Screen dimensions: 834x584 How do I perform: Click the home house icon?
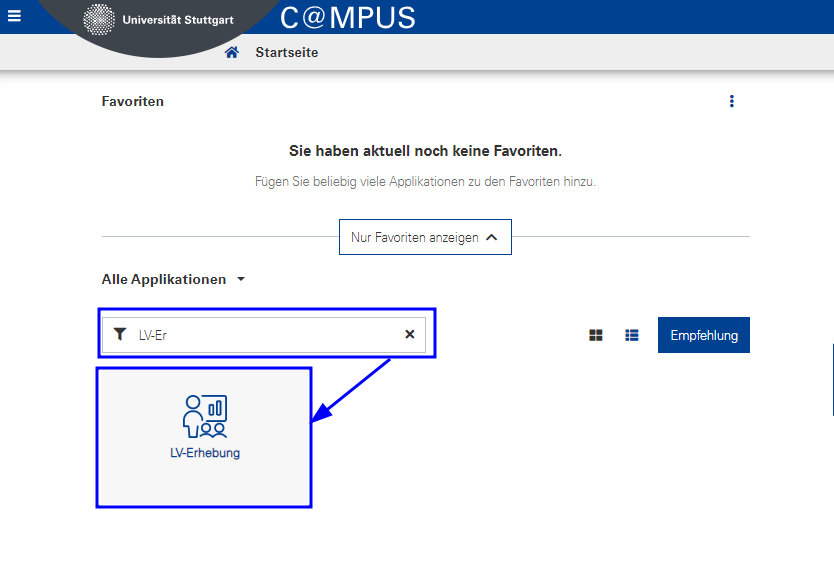coord(231,52)
